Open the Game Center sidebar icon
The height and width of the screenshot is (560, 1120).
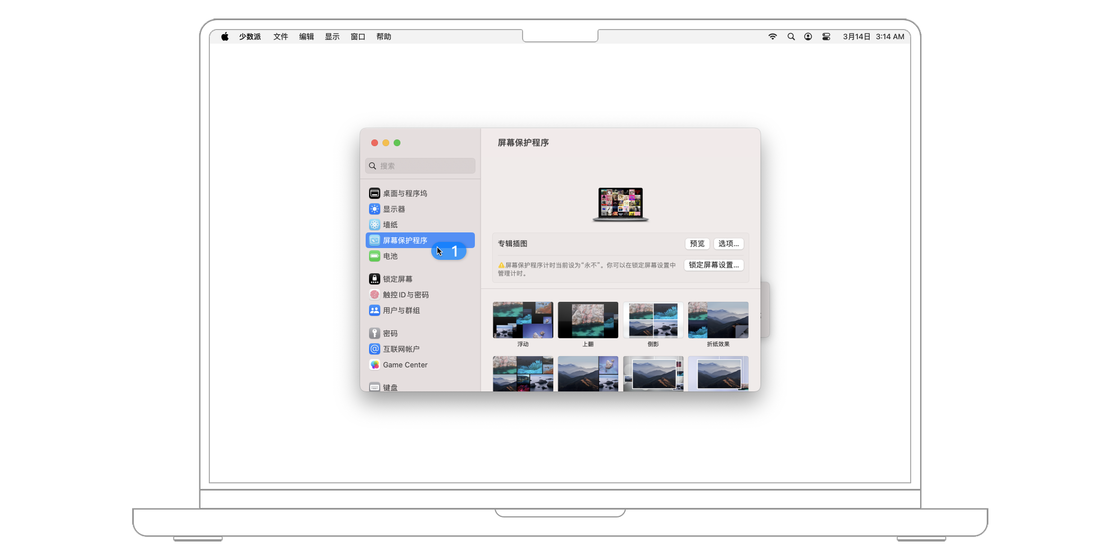pyautogui.click(x=374, y=364)
